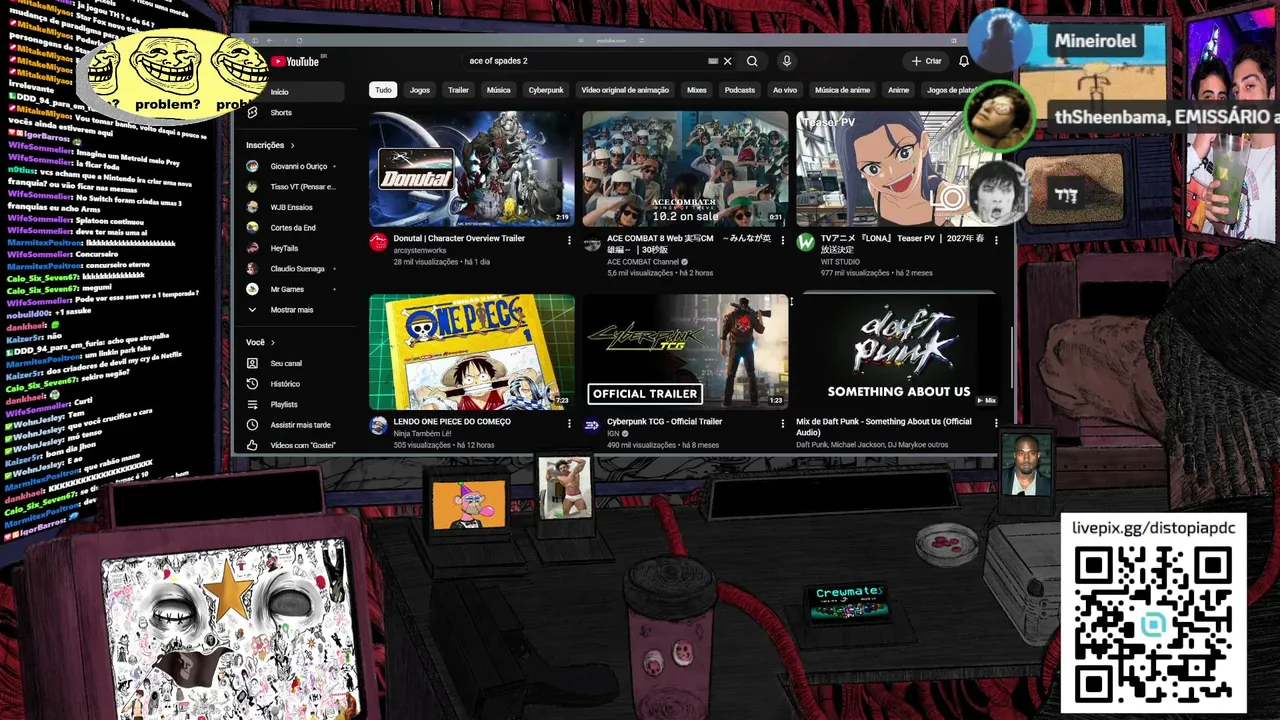Screen dimensions: 1280x720
Task: Select the Jogos filter chip
Action: (x=420, y=90)
